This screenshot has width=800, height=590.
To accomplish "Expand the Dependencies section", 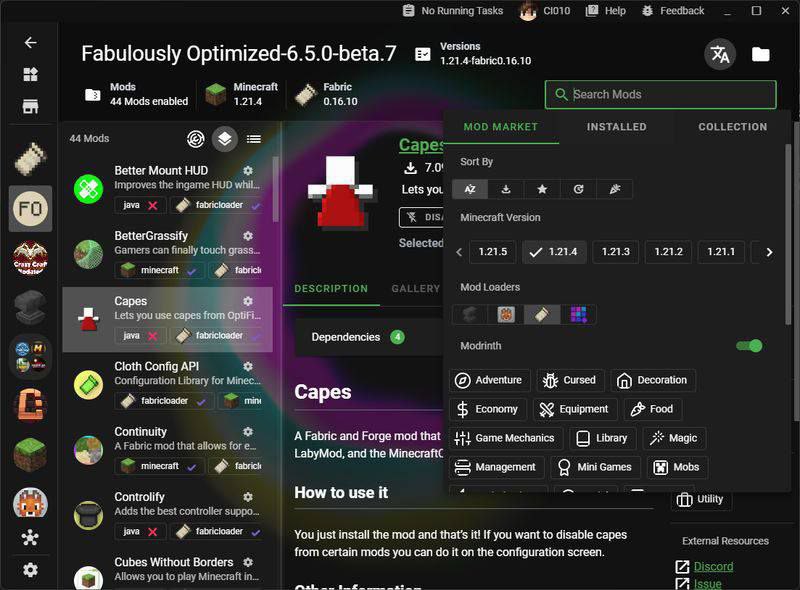I will click(357, 337).
